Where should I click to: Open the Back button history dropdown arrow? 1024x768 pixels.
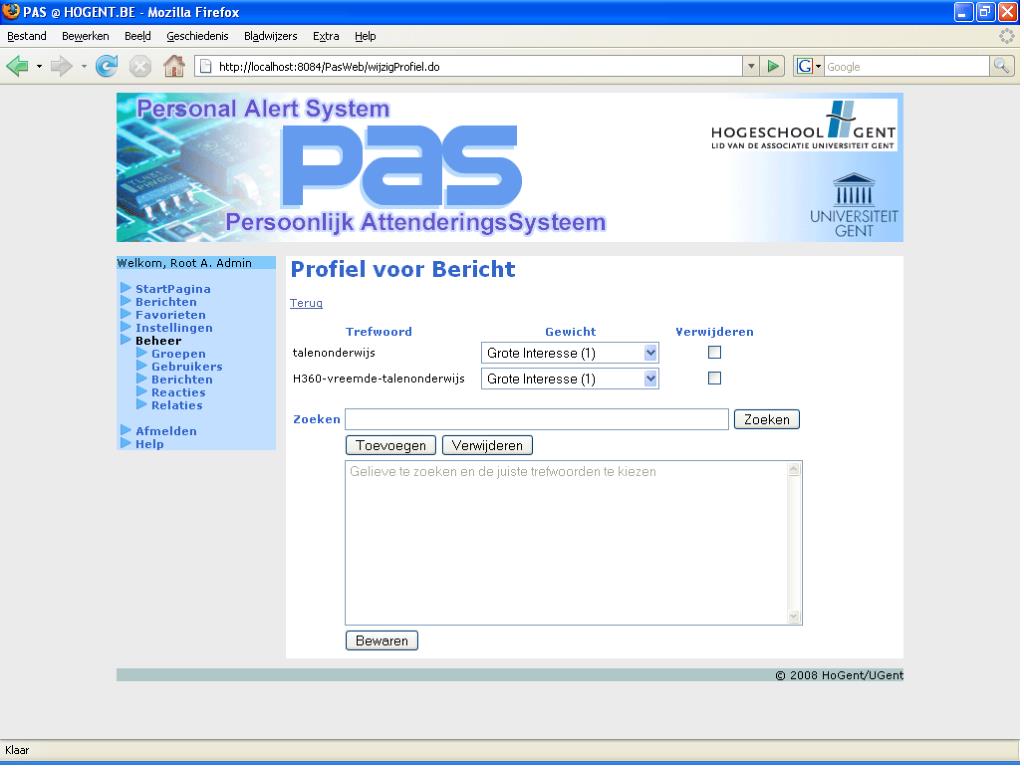tap(39, 66)
